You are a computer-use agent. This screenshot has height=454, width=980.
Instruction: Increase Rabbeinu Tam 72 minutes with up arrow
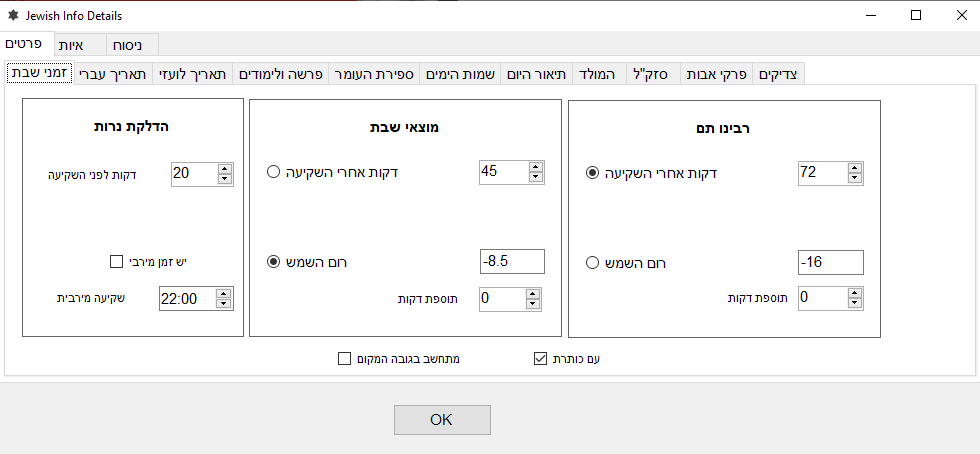coord(855,168)
